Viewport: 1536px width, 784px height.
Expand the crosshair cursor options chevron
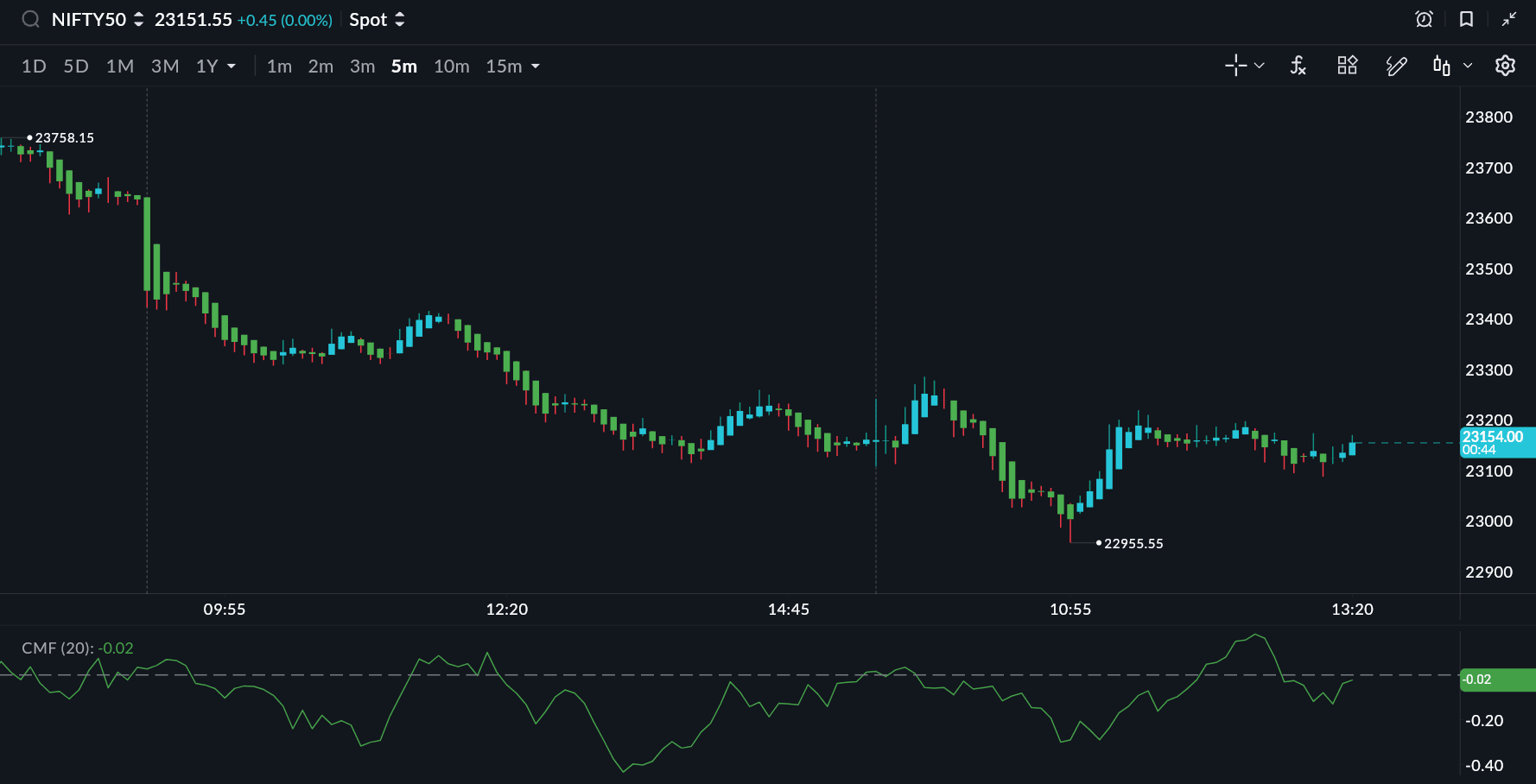click(x=1260, y=66)
